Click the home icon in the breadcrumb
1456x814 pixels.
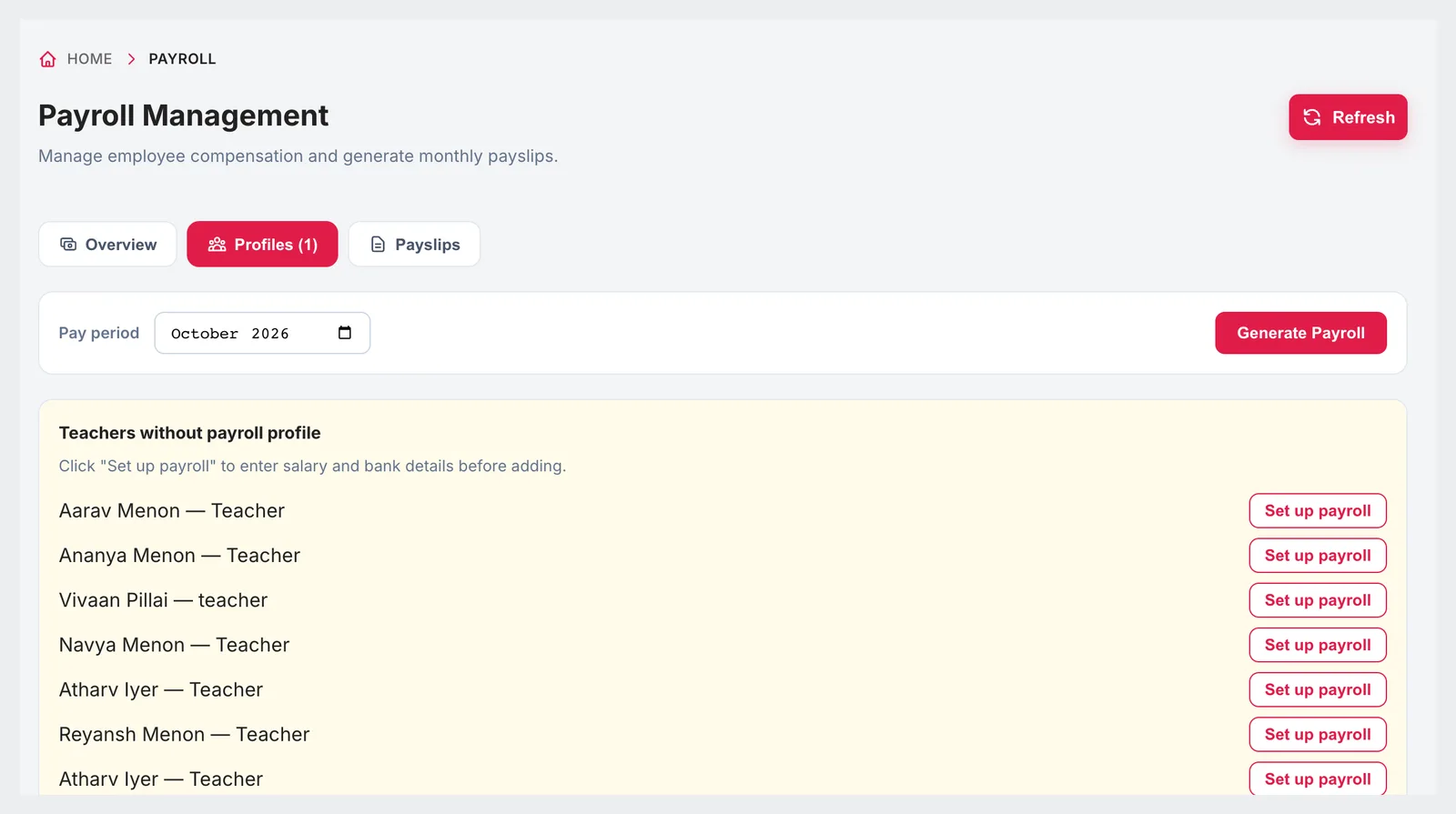point(47,59)
